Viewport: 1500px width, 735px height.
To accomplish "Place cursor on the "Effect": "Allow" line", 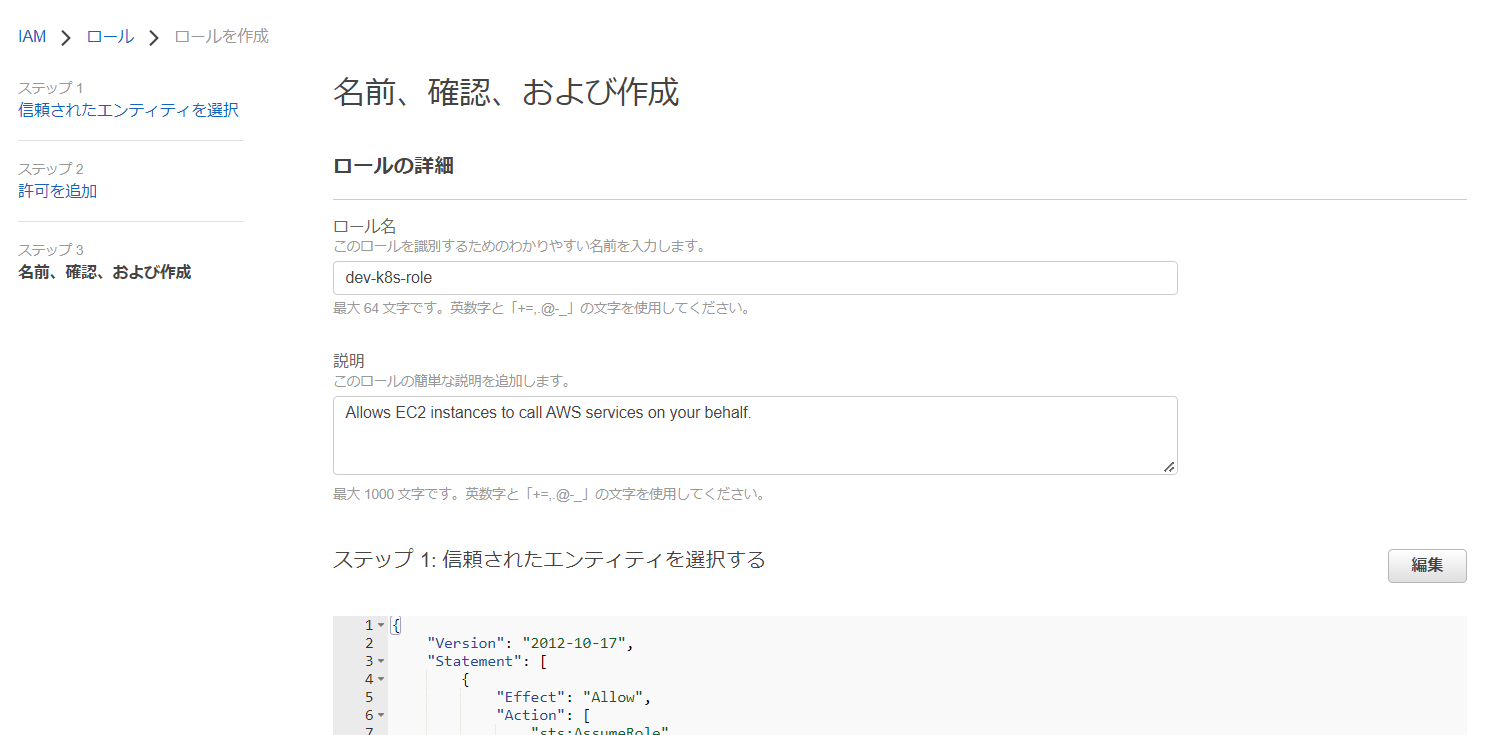I will (573, 697).
